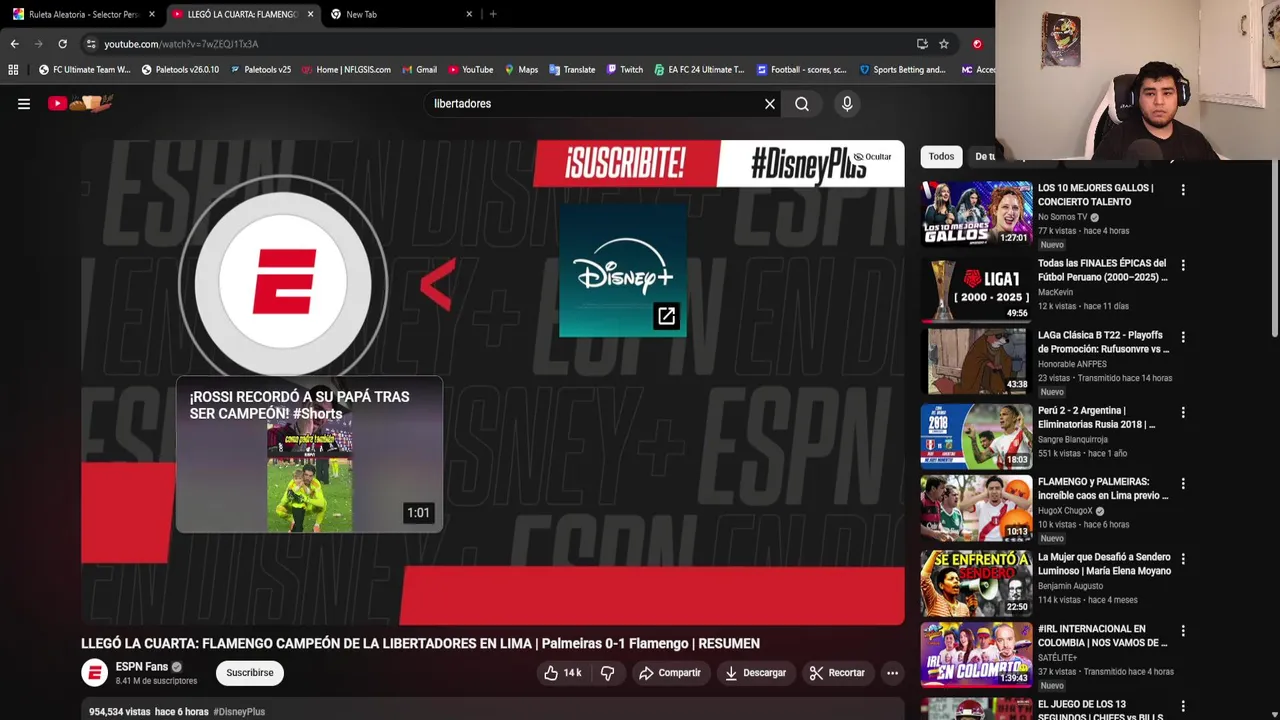Image resolution: width=1280 pixels, height=720 pixels.
Task: Reload the page with refresh icon
Action: 62,44
